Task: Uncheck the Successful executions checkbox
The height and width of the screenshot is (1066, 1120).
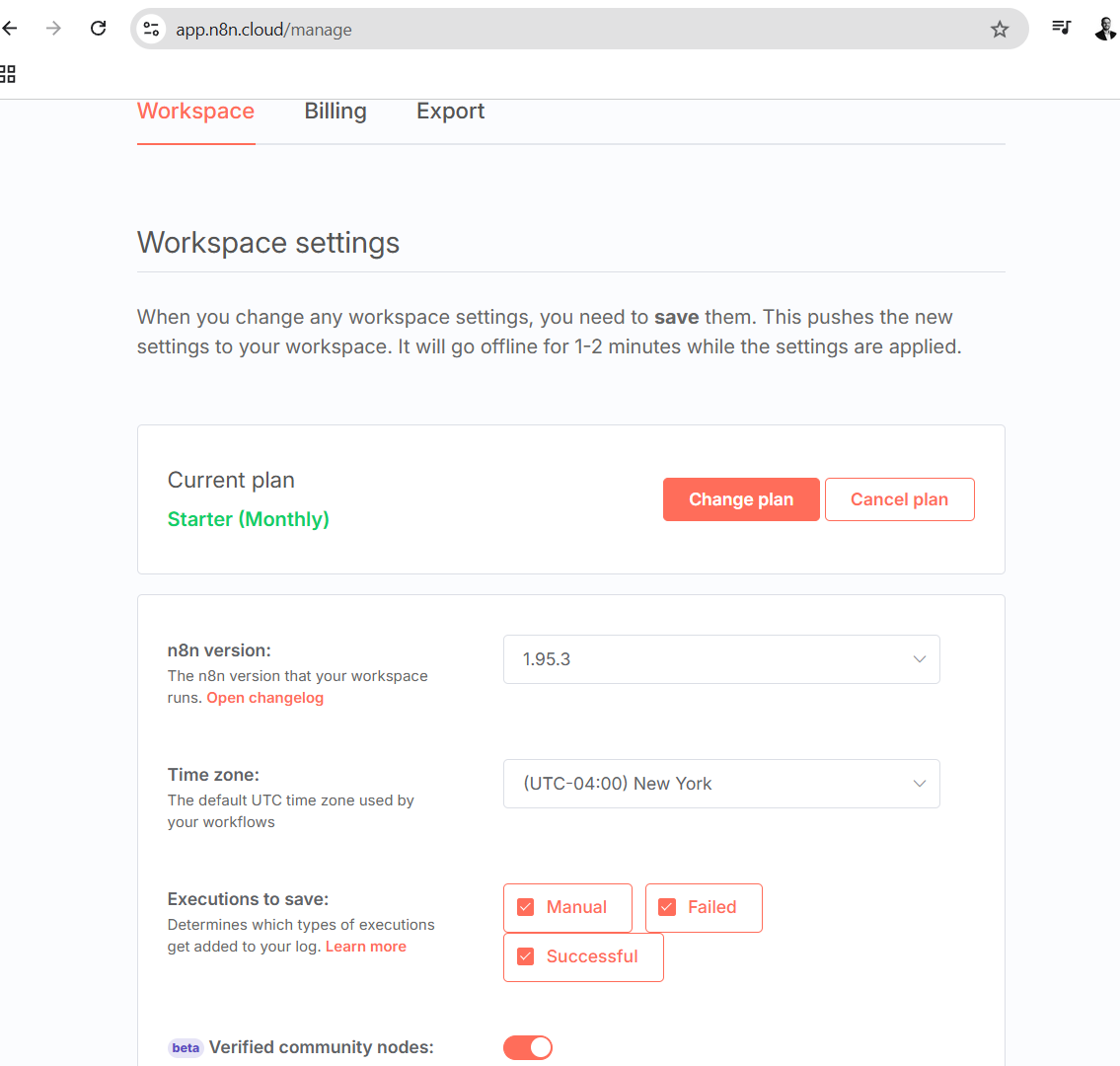Action: point(526,956)
